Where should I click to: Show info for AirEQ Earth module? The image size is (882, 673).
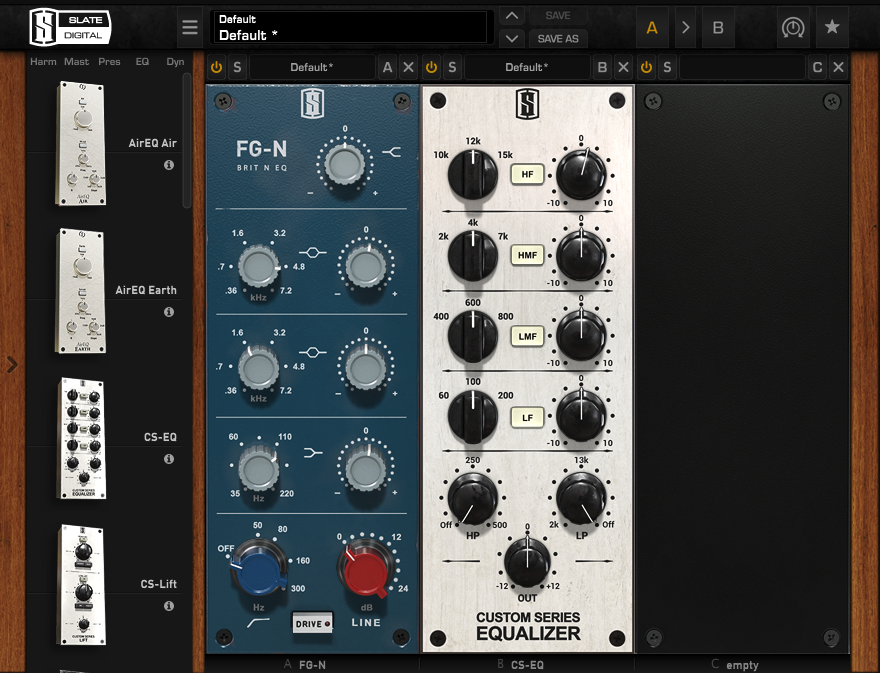169,312
